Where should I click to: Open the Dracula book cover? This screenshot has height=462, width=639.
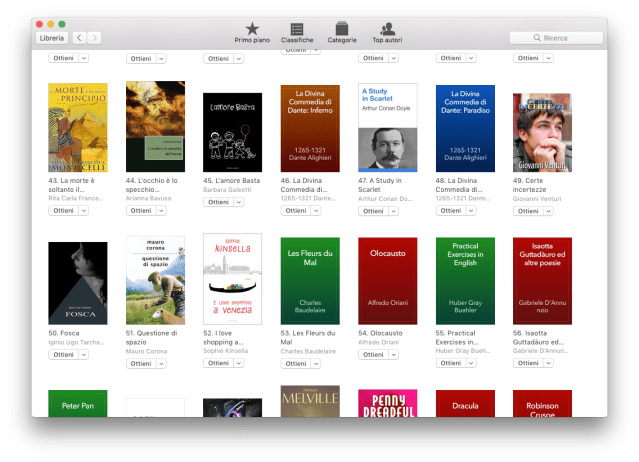click(464, 407)
